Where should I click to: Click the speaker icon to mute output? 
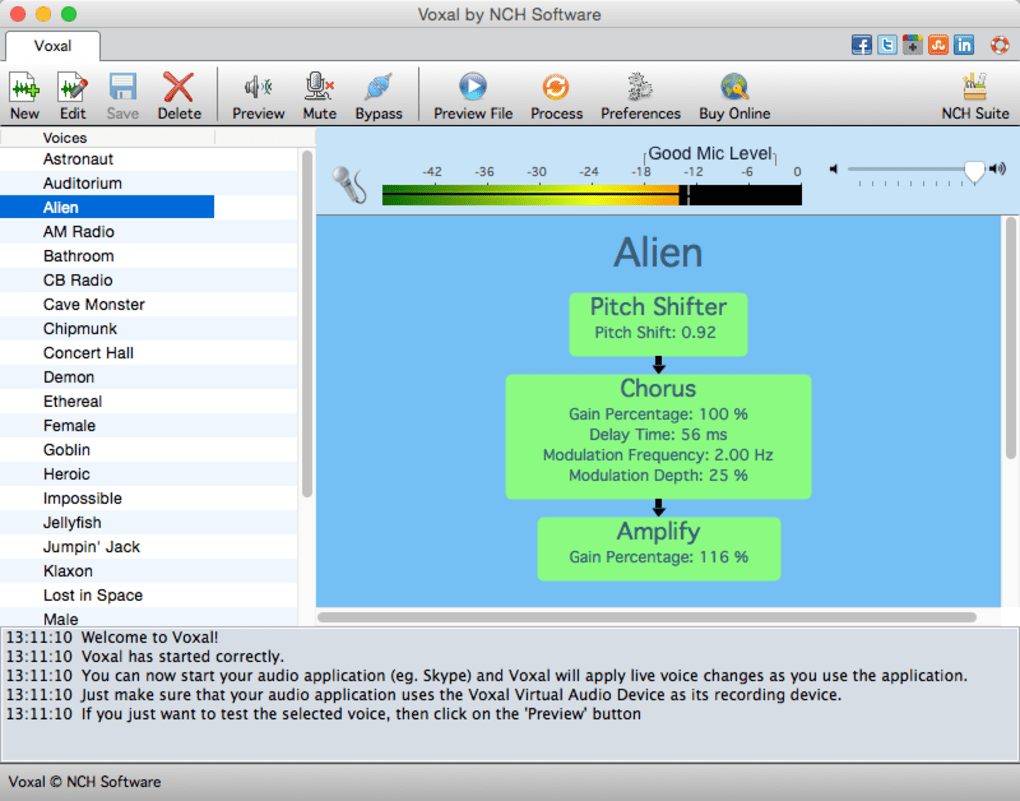[834, 170]
